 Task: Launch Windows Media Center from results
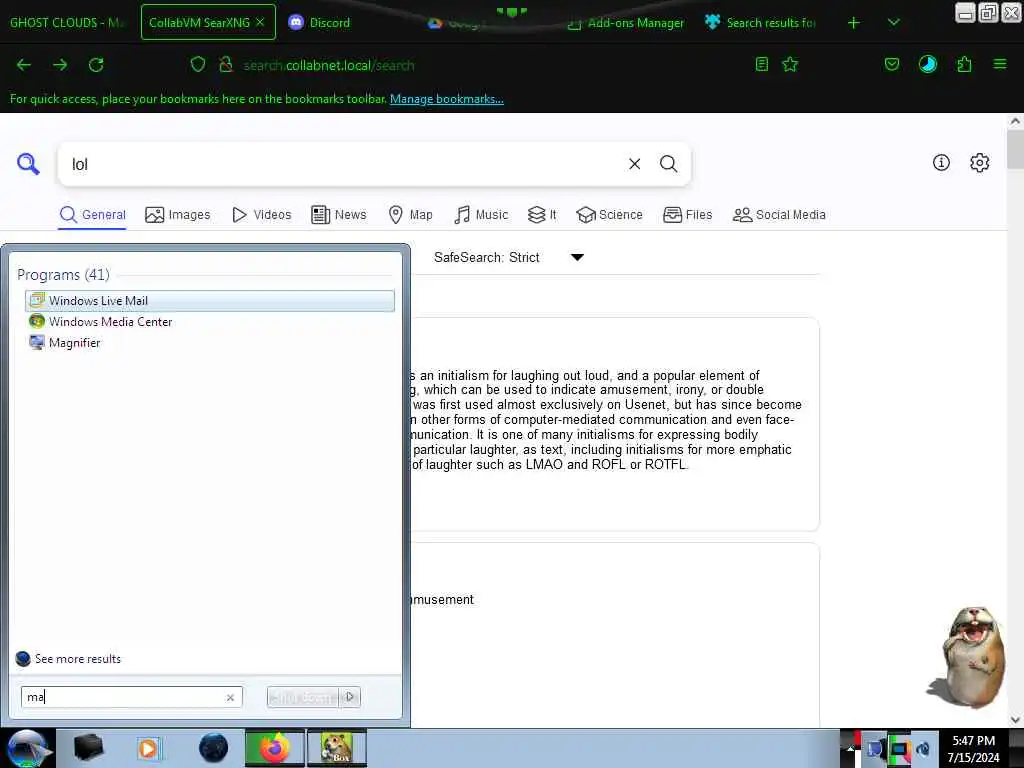pyautogui.click(x=210, y=321)
